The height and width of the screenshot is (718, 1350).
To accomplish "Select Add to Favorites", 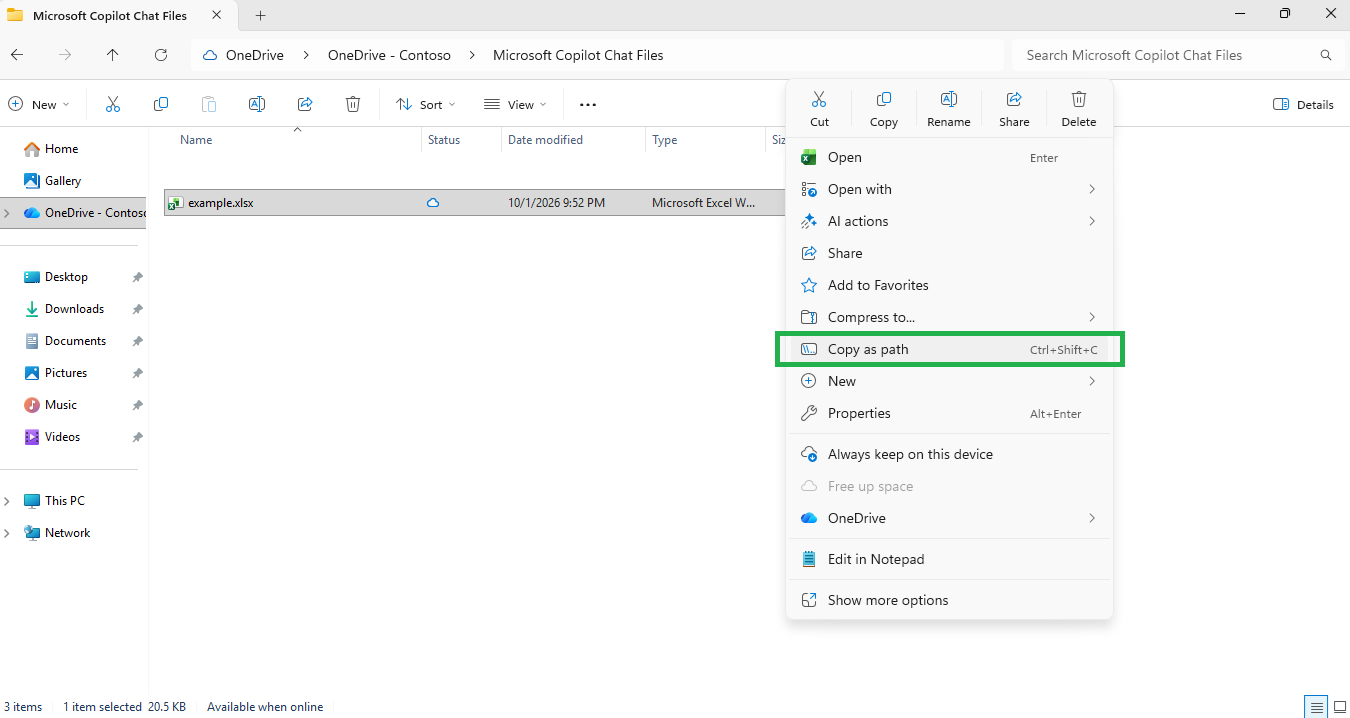I will click(x=949, y=285).
